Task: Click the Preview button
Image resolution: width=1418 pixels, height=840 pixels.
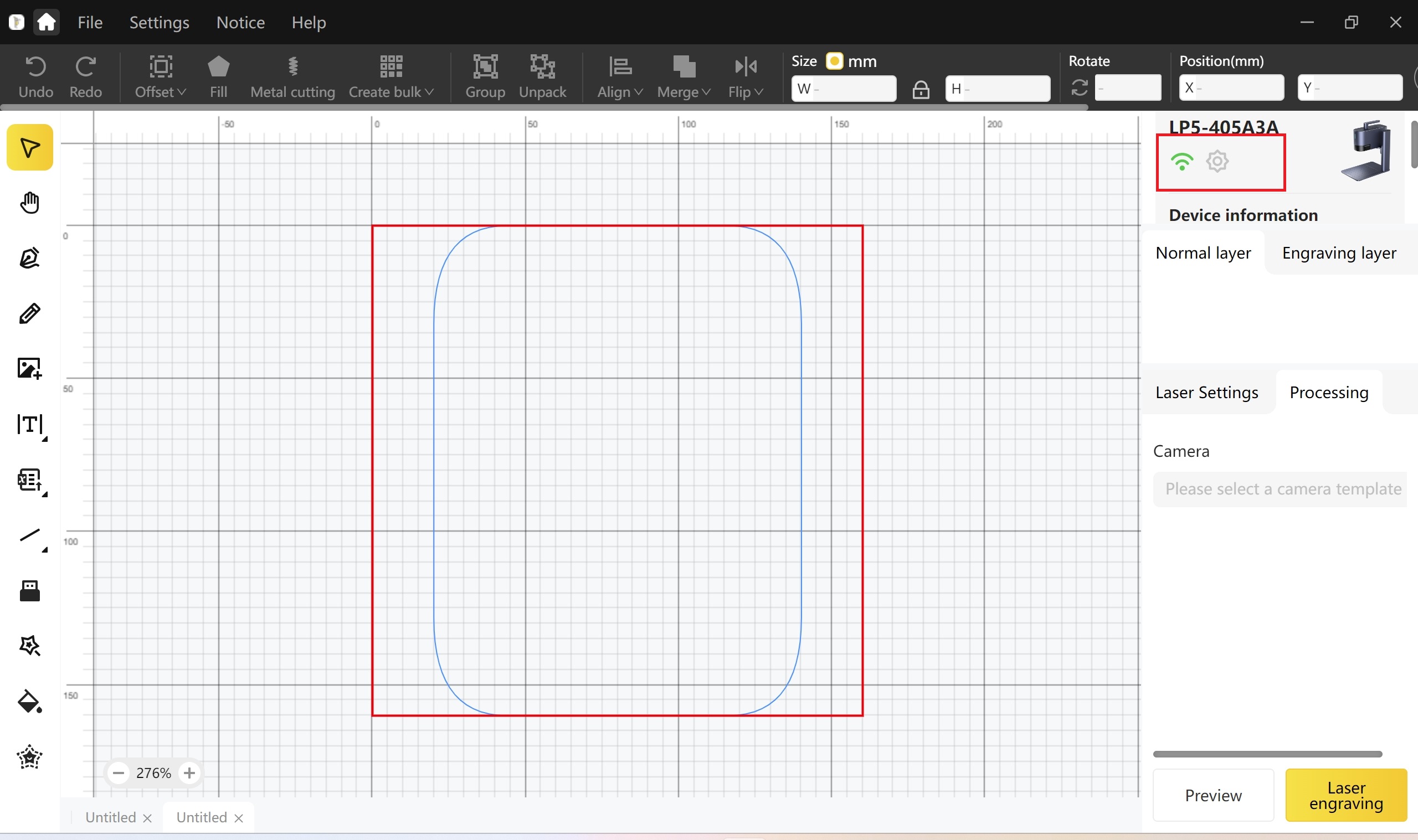Action: pos(1213,795)
